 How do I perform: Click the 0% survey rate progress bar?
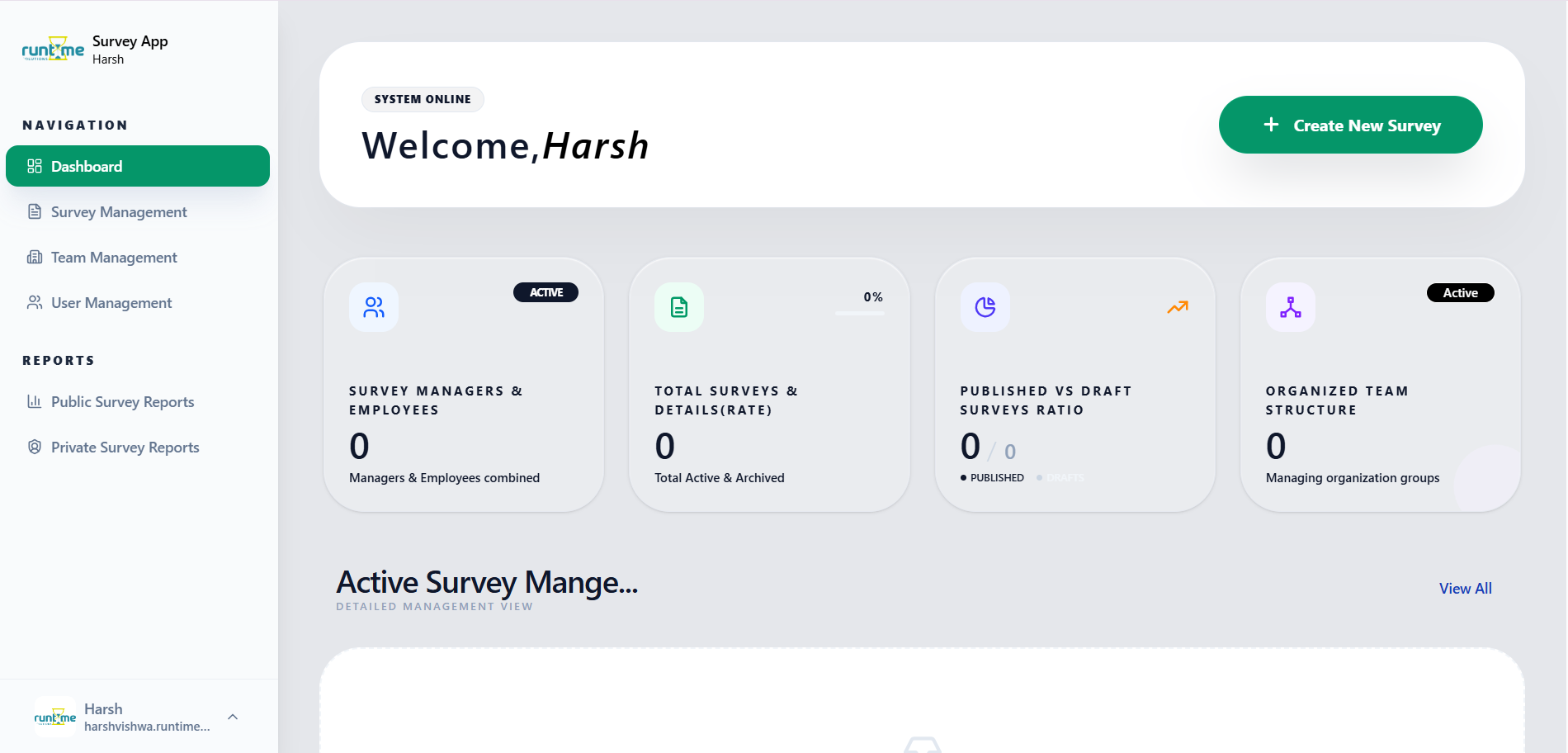click(860, 313)
